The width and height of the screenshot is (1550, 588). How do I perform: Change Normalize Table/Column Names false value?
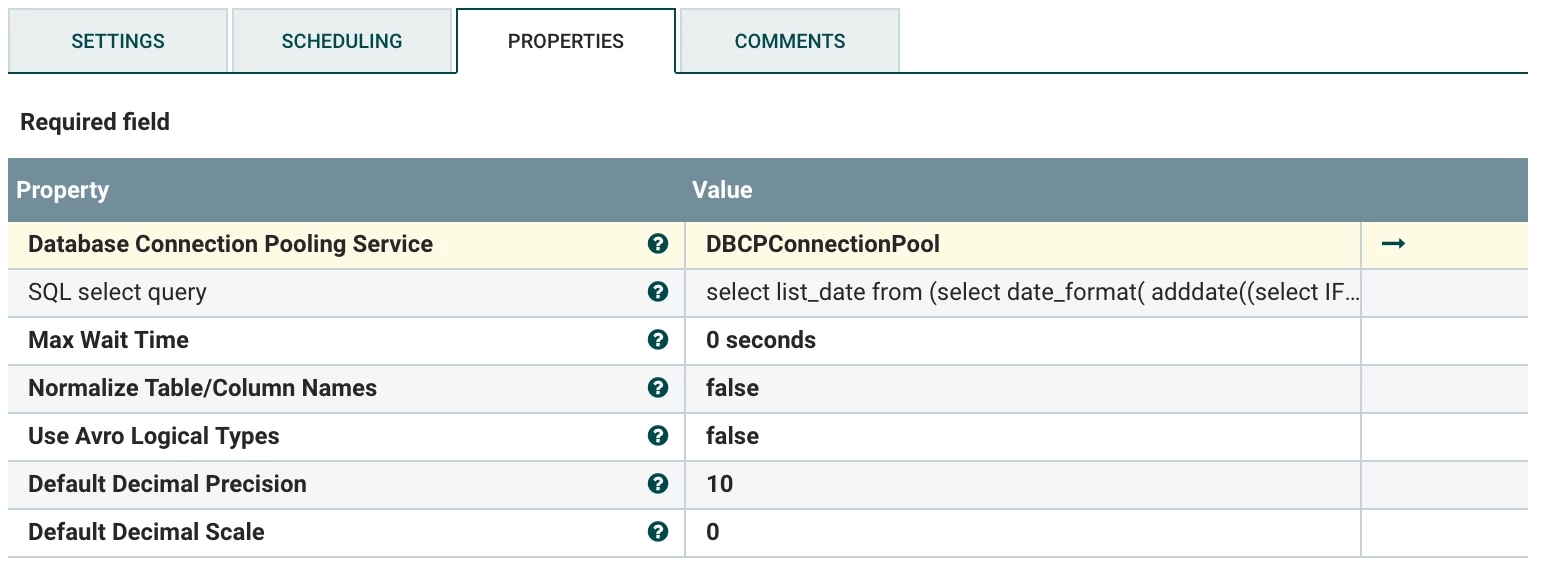pos(1023,388)
